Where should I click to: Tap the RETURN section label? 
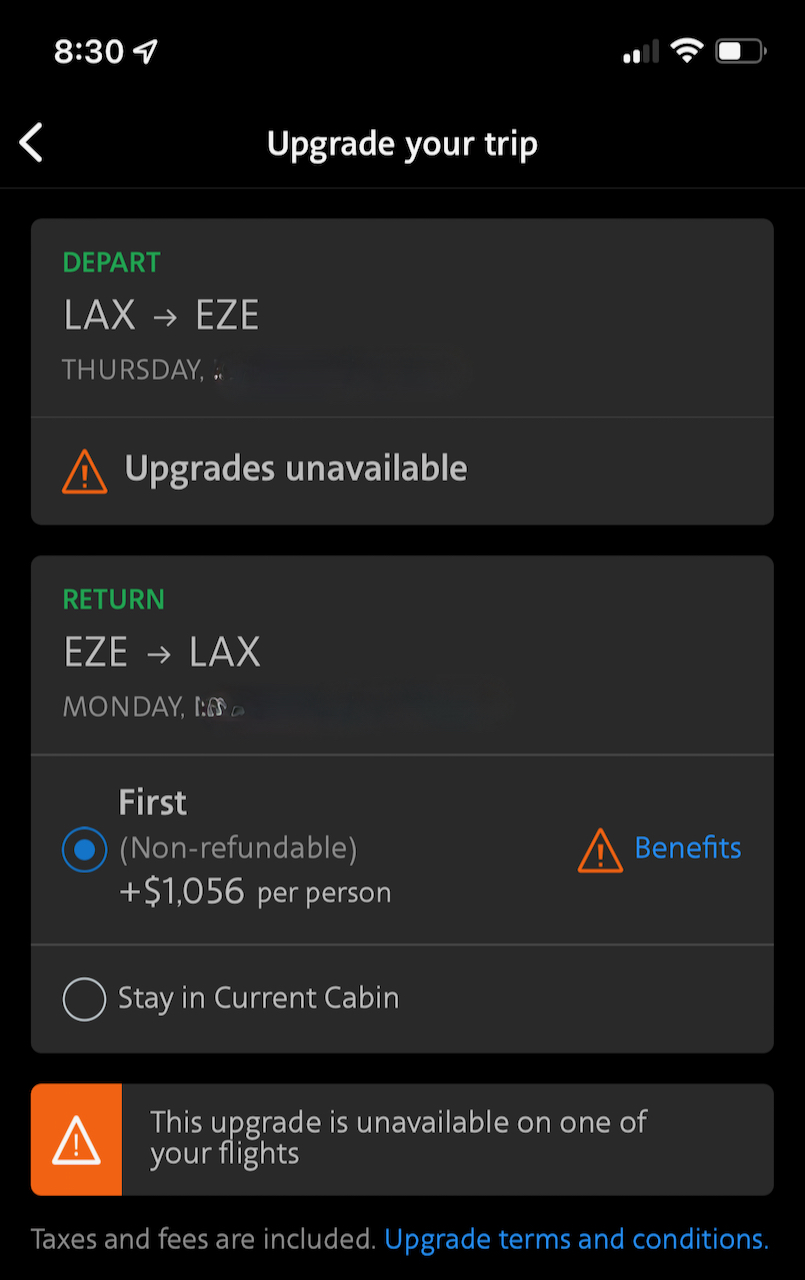point(114,600)
